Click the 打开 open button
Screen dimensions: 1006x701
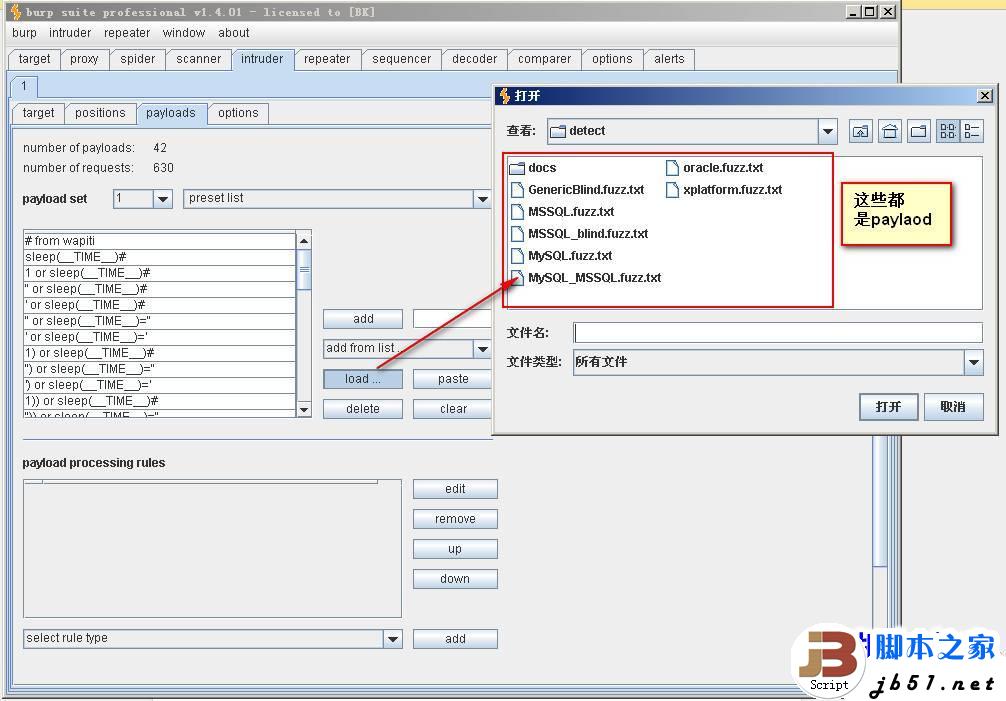(x=889, y=407)
